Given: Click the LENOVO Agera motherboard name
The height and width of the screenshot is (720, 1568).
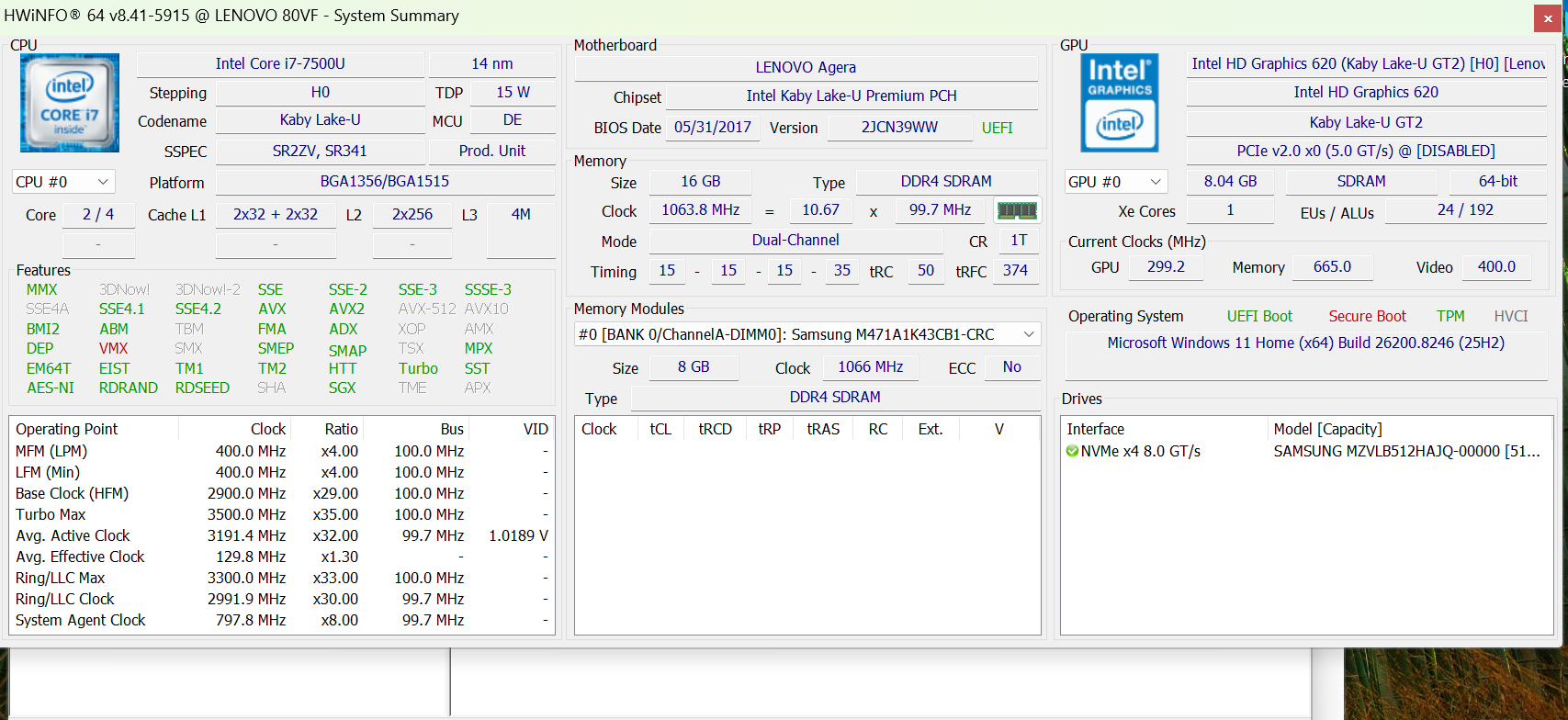Looking at the screenshot, I should pos(806,67).
